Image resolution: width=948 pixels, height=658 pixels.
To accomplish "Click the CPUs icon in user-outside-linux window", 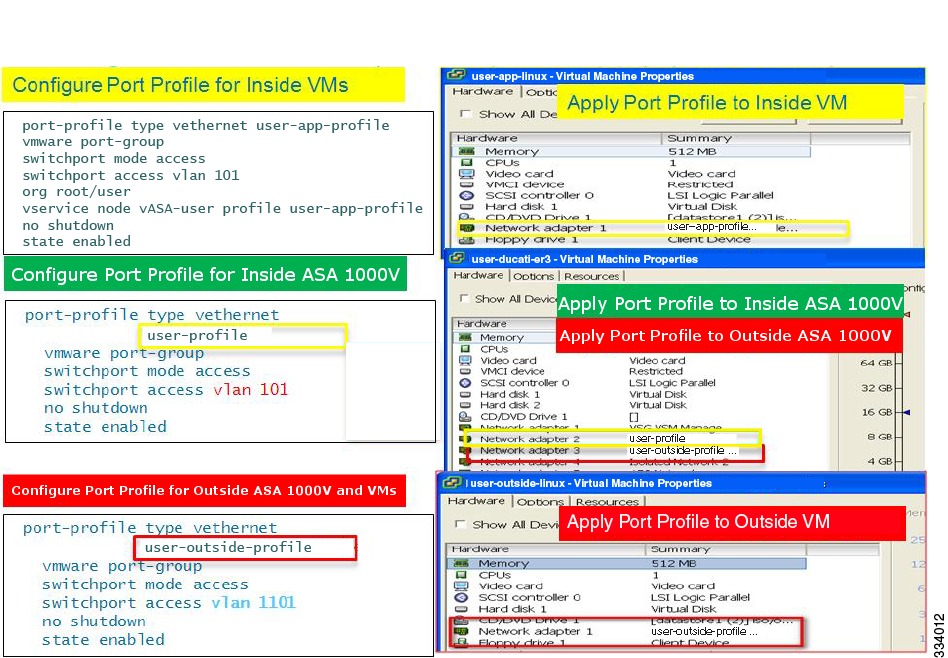I will point(461,575).
